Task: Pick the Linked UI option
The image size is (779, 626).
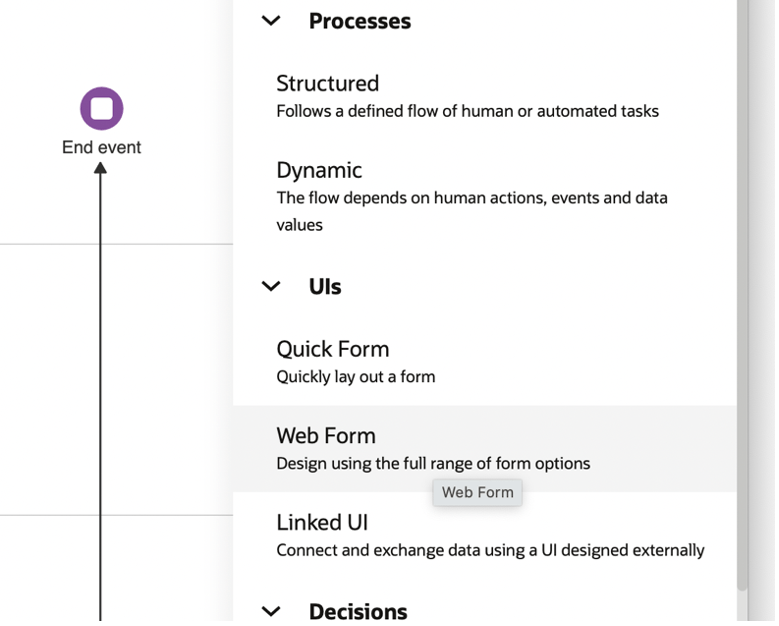Action: click(x=322, y=523)
